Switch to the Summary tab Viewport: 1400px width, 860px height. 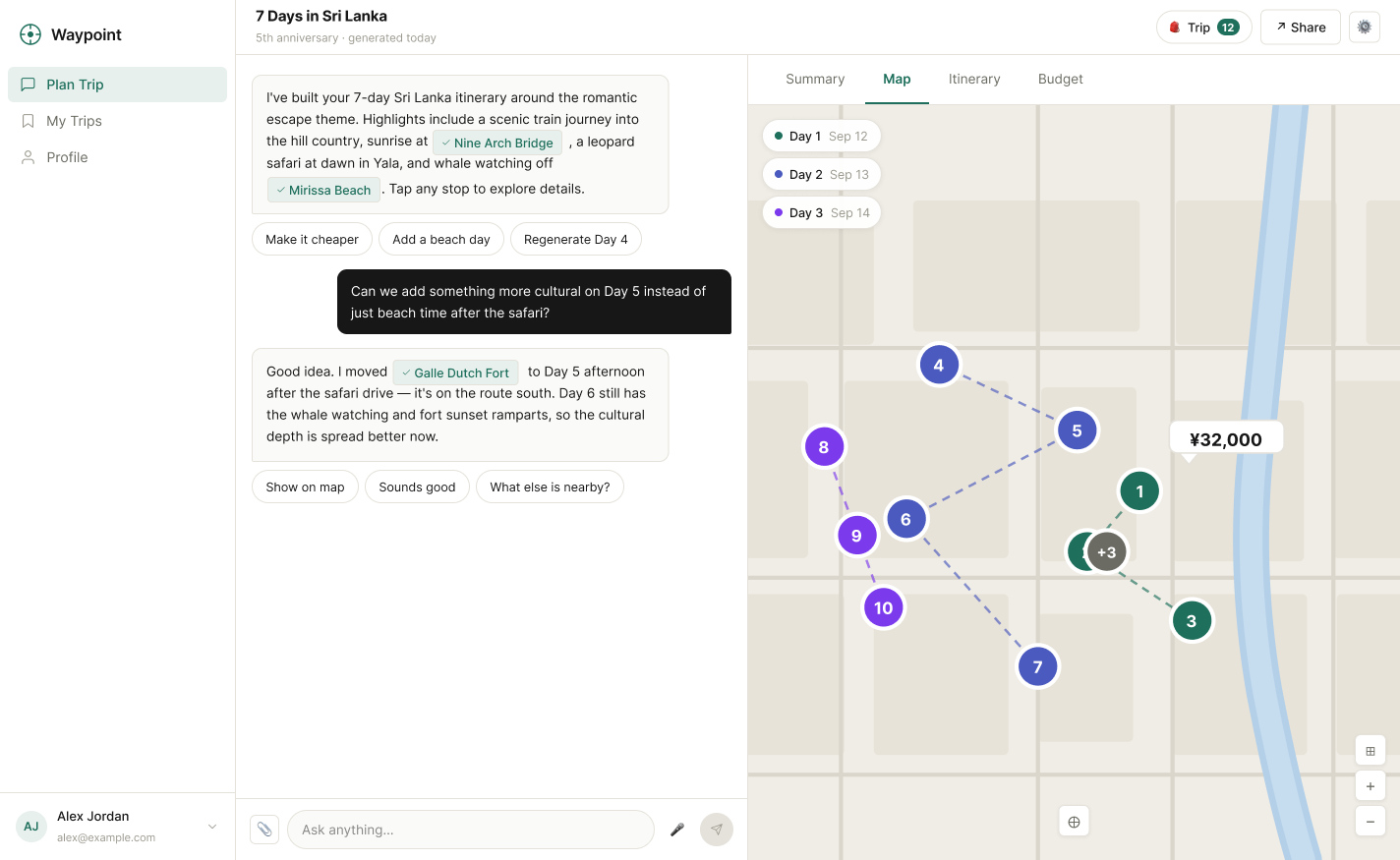[815, 80]
